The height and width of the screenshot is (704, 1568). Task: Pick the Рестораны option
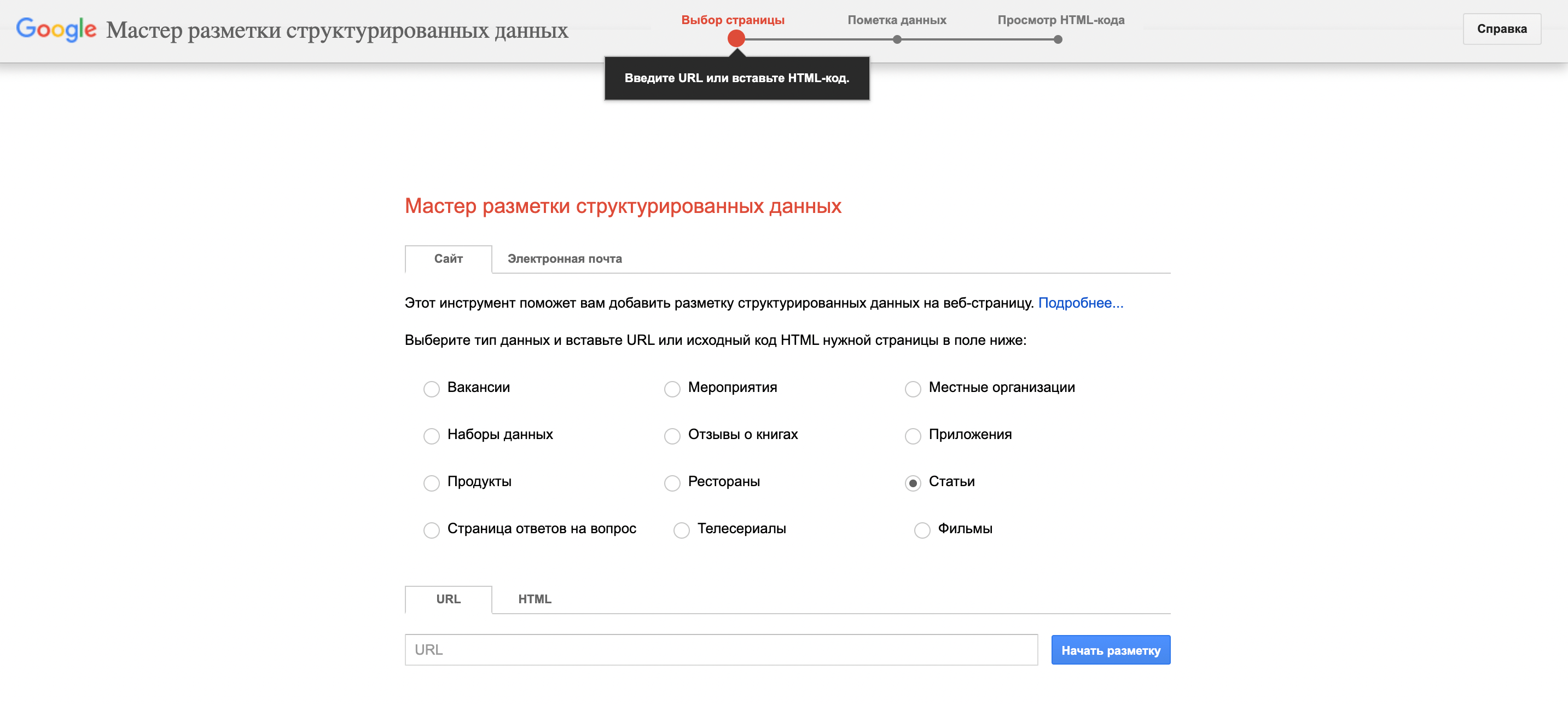pyautogui.click(x=672, y=482)
